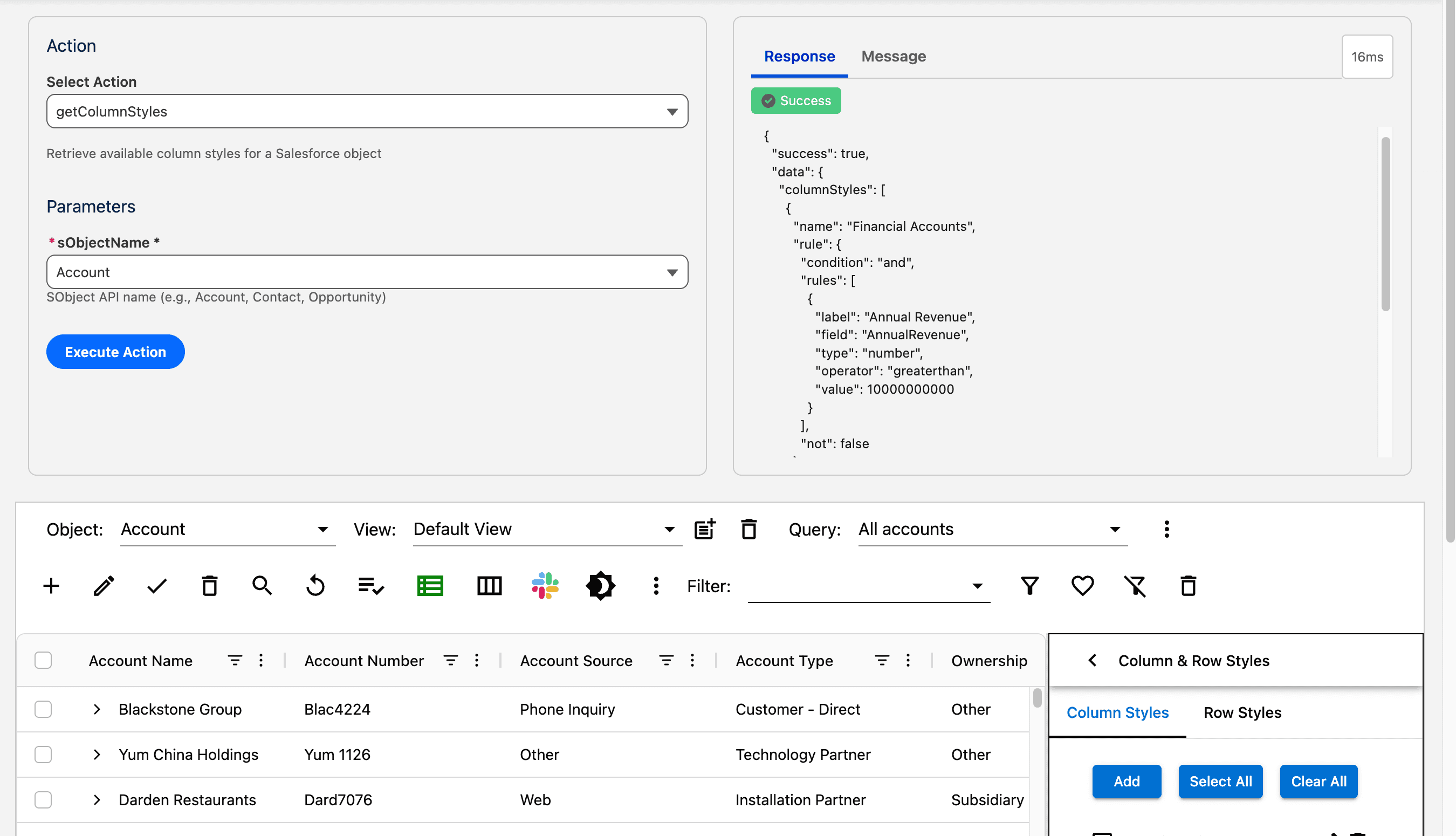Click the Slack integration icon
This screenshot has height=836, width=1456.
click(545, 586)
